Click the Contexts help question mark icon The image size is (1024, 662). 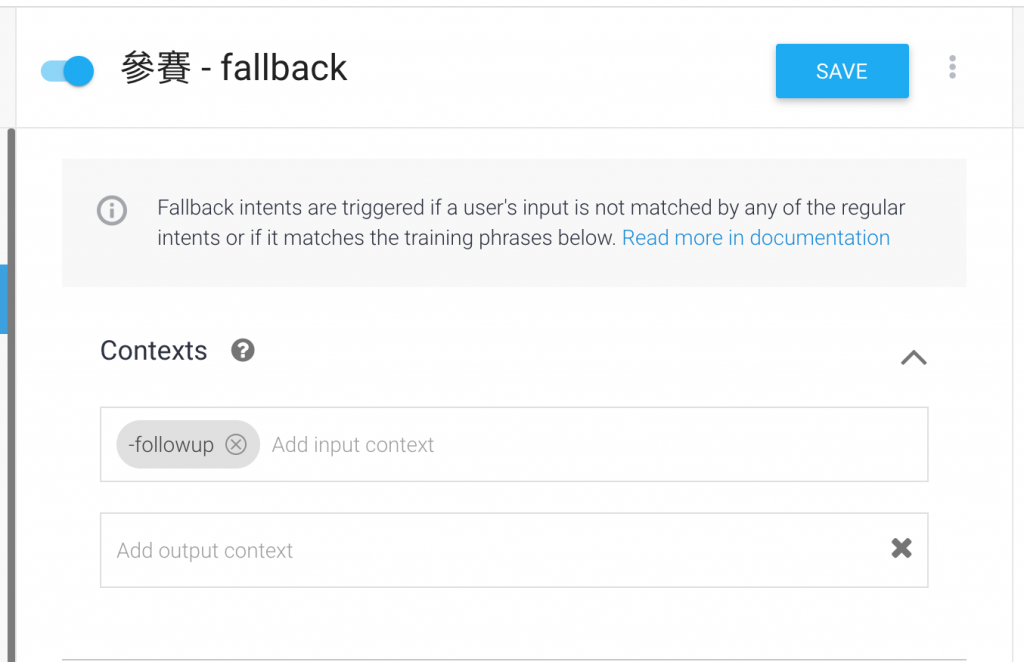[x=243, y=351]
